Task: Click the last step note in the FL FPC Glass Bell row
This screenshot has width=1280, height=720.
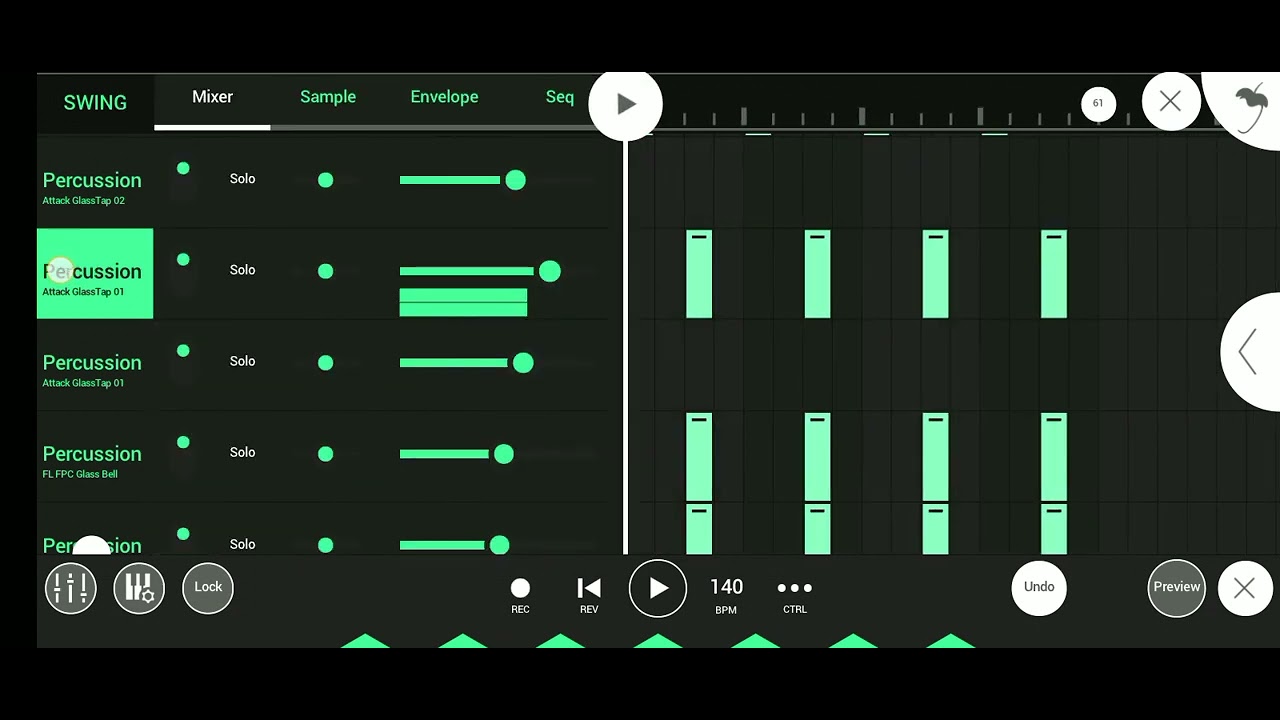Action: point(1054,457)
